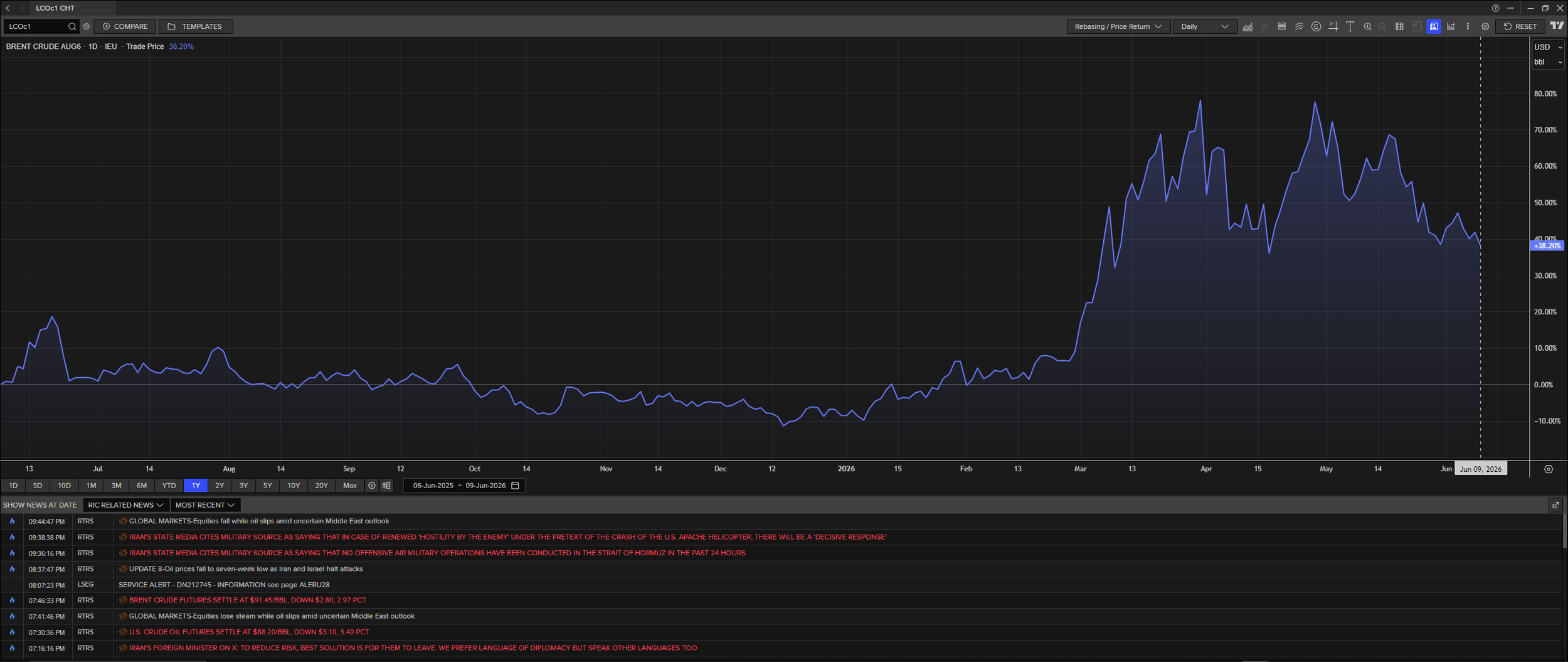
Task: Select the 3Y time range
Action: 244,486
